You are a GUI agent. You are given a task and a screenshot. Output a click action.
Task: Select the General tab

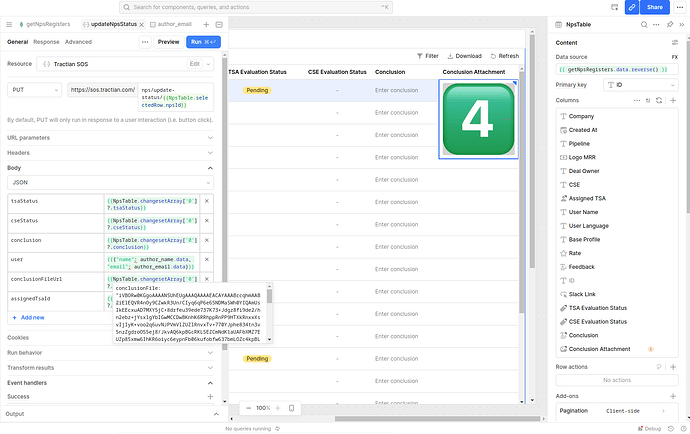point(18,42)
